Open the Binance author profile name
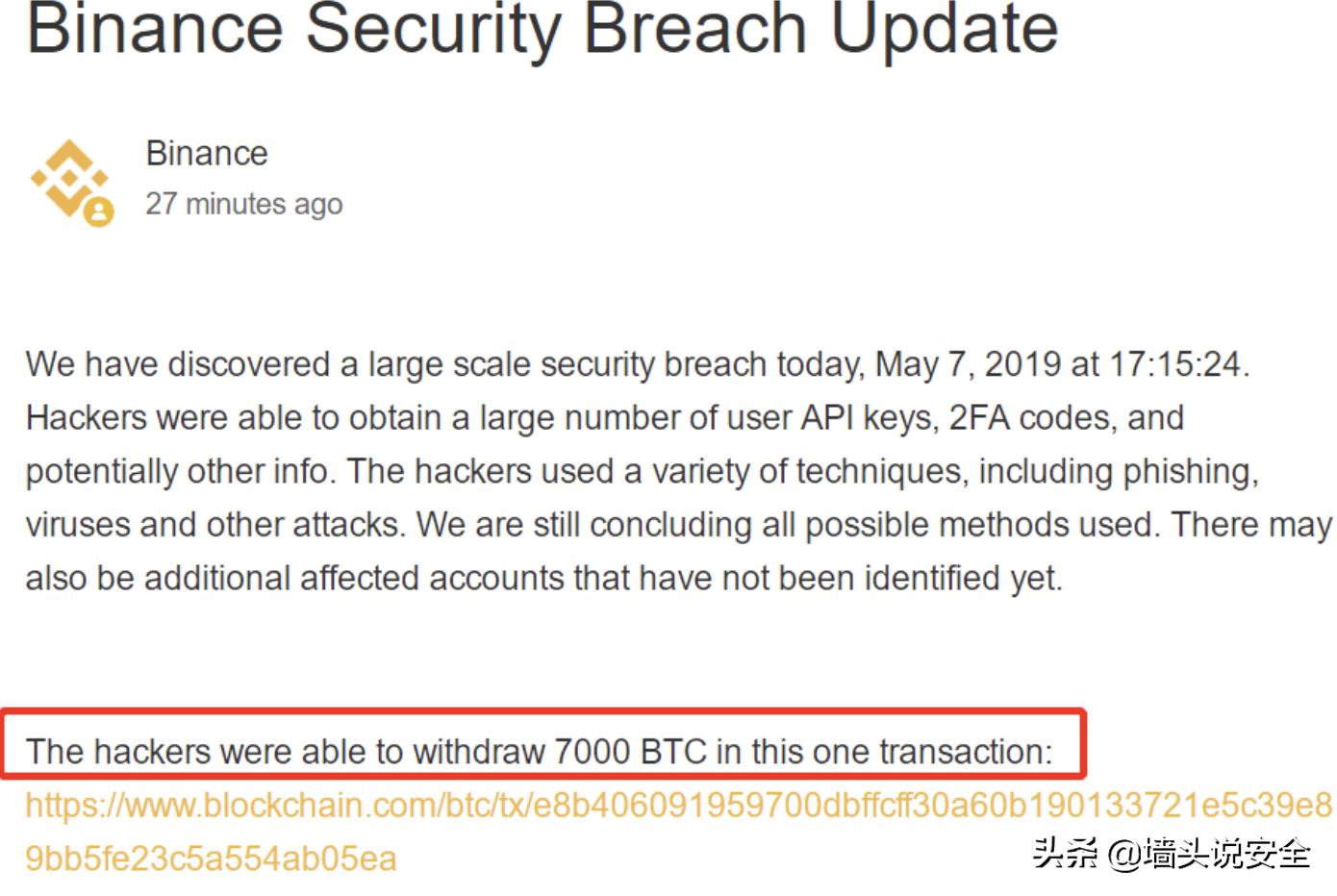 pos(207,154)
